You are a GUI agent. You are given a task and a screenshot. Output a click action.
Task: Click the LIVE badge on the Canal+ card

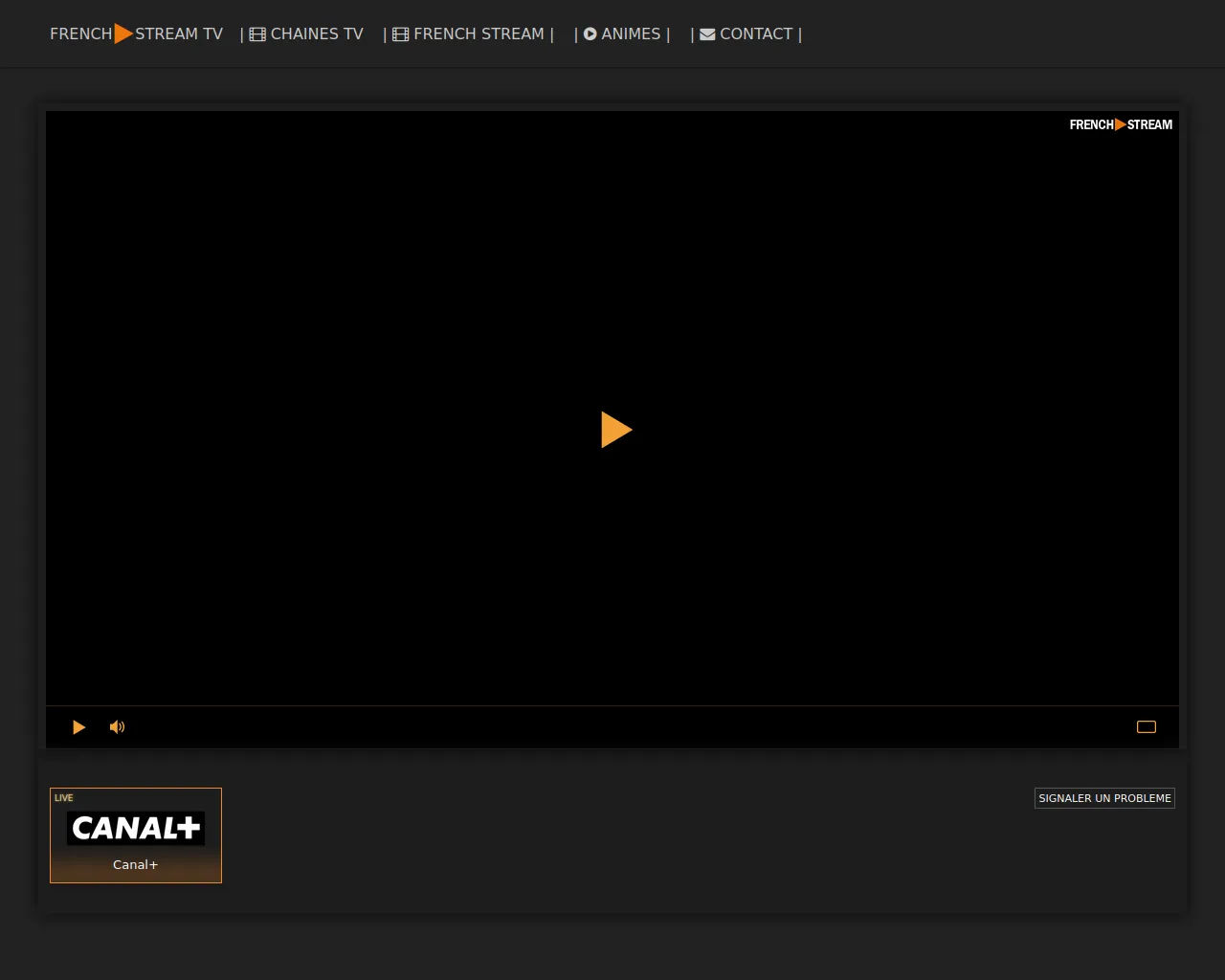pos(64,798)
